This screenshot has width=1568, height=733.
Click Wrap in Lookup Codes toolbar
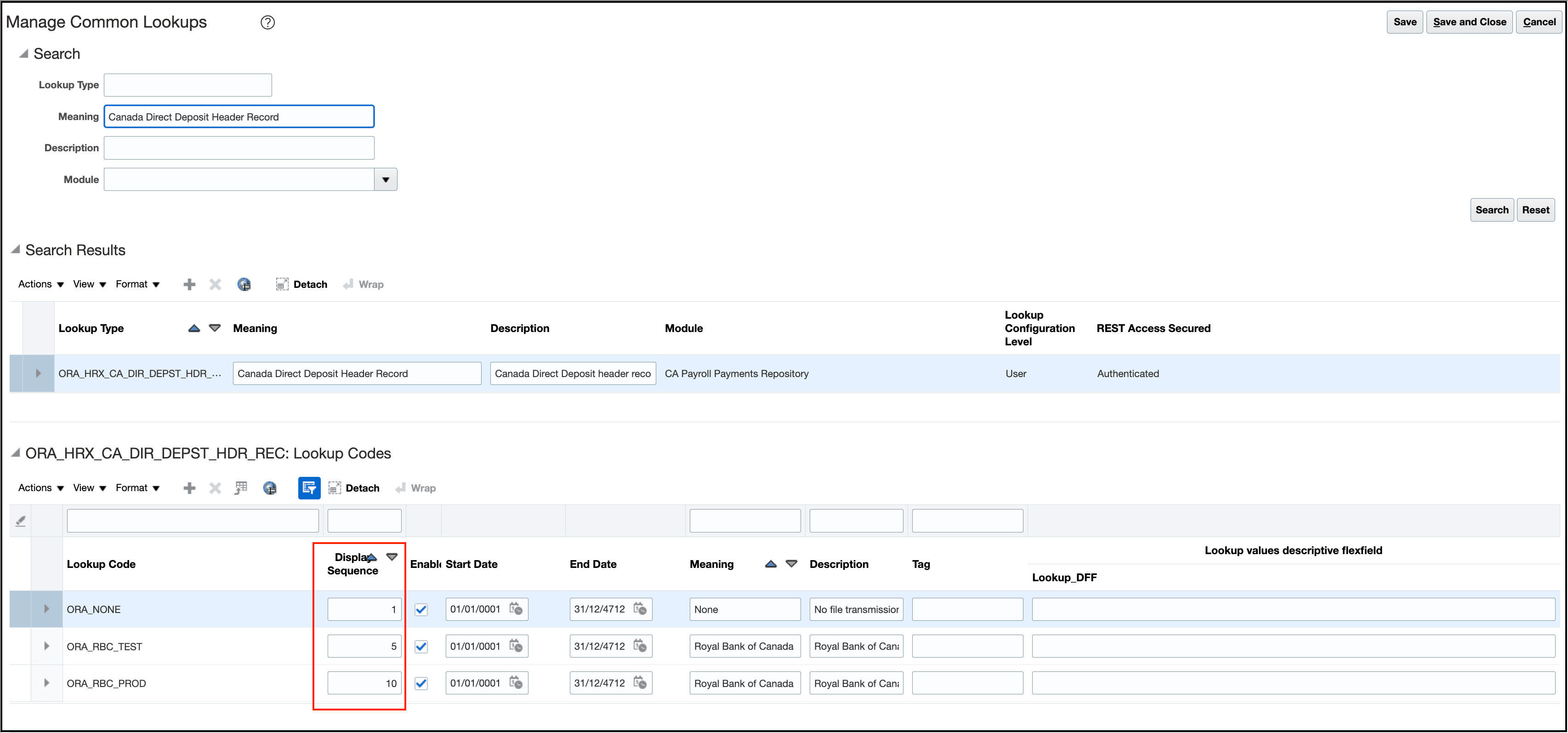pyautogui.click(x=416, y=488)
